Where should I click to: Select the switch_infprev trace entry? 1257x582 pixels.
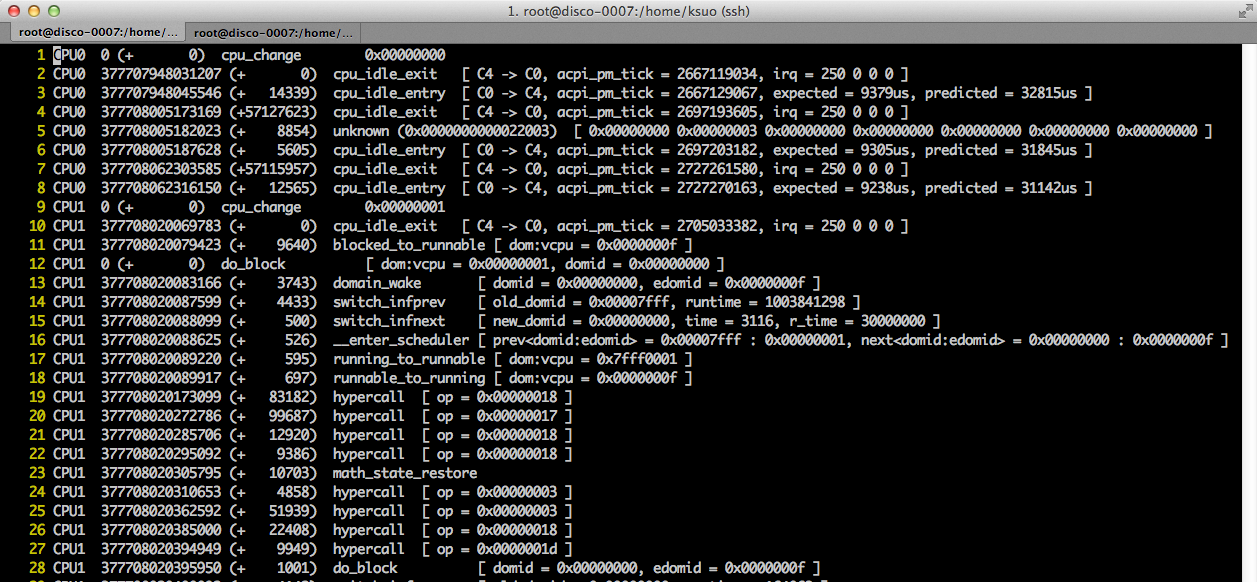coord(389,301)
